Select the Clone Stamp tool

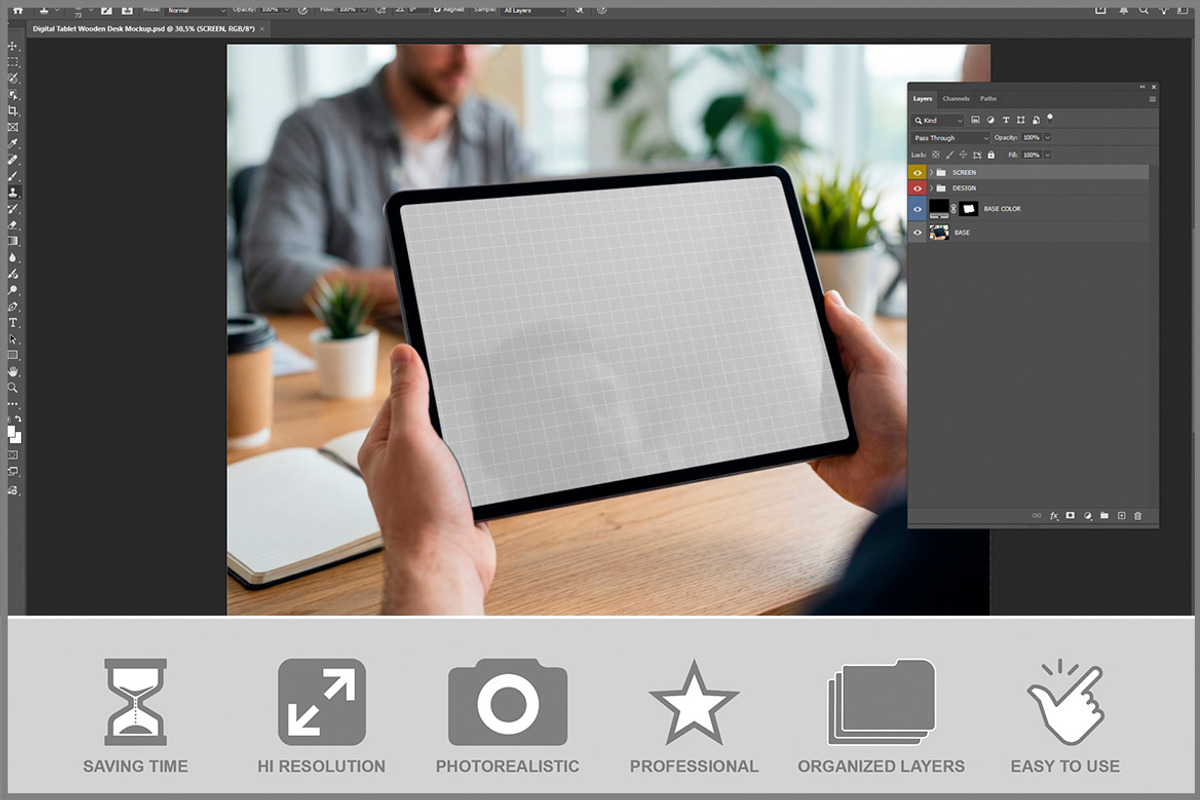tap(14, 192)
